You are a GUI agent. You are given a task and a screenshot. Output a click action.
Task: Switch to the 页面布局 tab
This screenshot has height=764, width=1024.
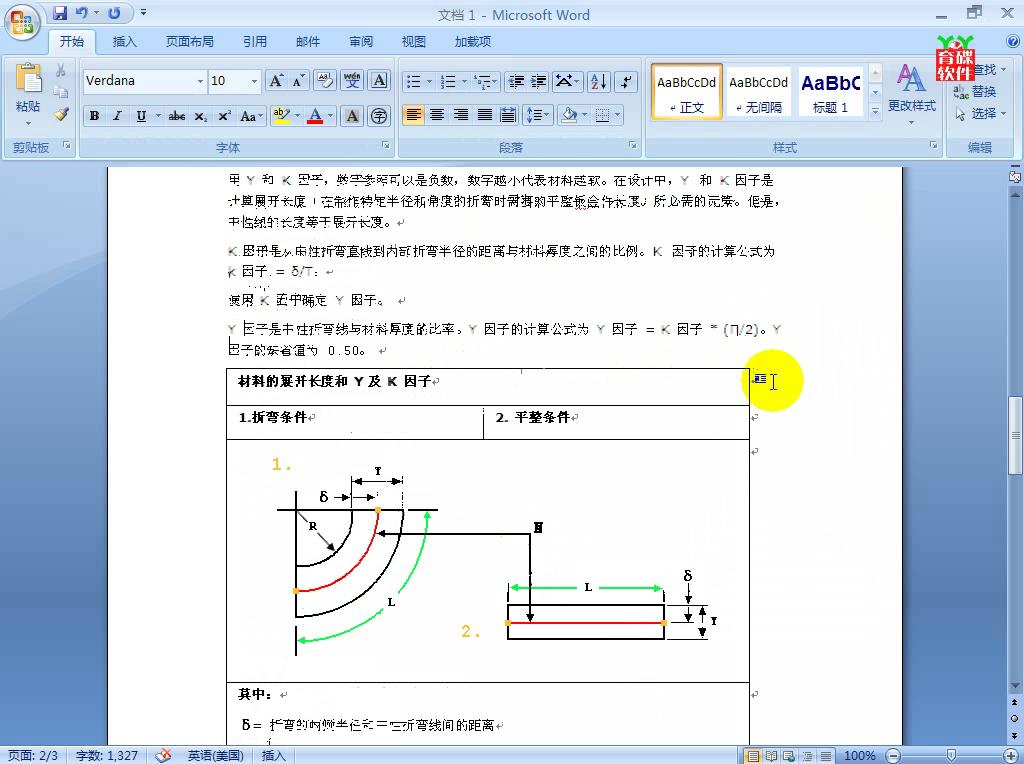point(189,42)
